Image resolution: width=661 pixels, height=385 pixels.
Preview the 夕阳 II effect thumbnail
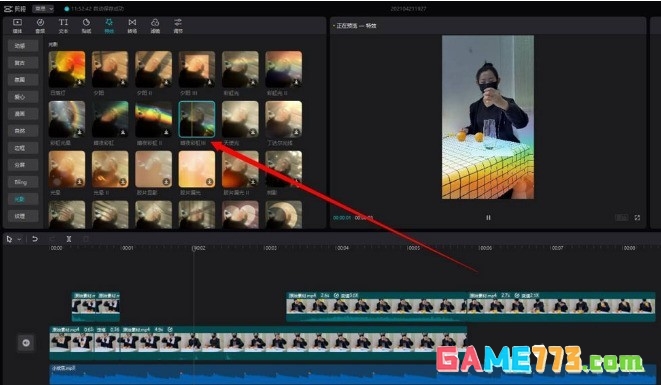click(x=153, y=69)
